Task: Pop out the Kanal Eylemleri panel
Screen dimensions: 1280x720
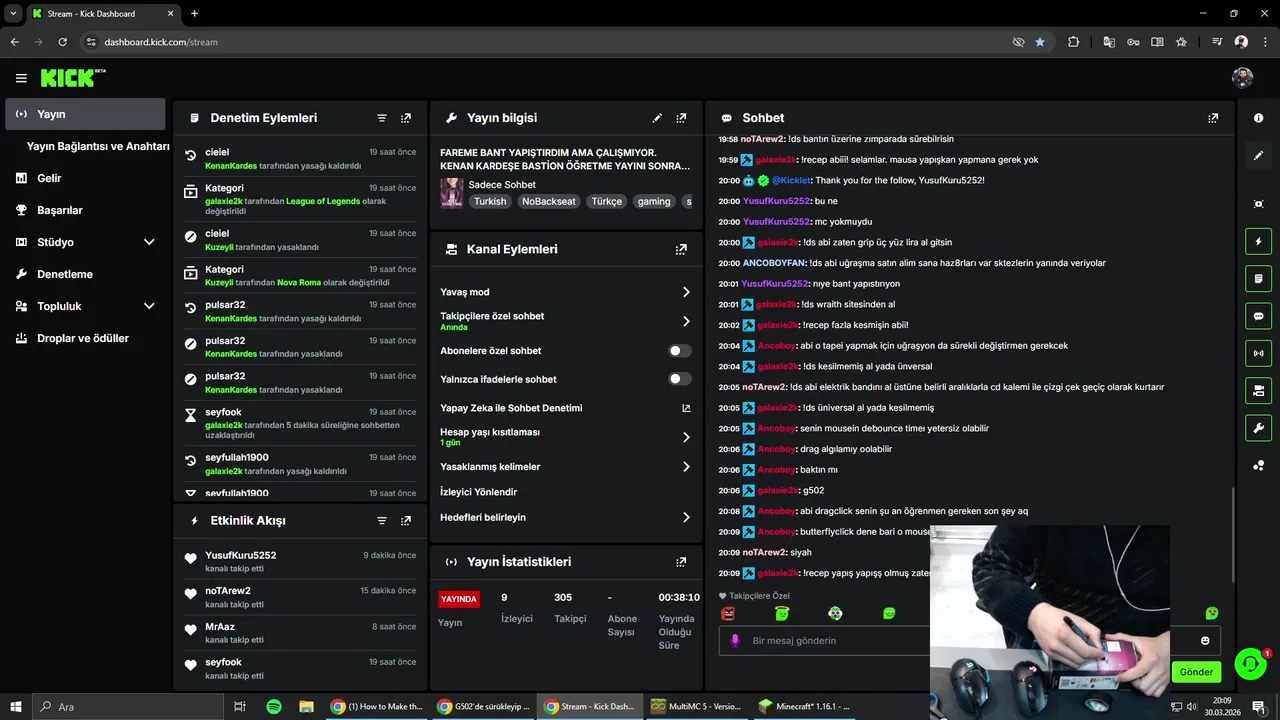Action: pyautogui.click(x=681, y=249)
